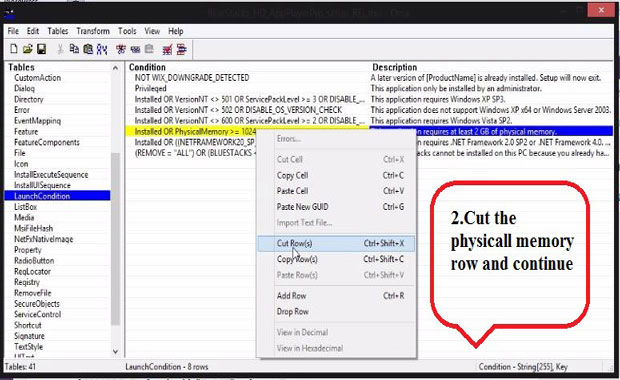Select the TextStyle table

(x=28, y=347)
